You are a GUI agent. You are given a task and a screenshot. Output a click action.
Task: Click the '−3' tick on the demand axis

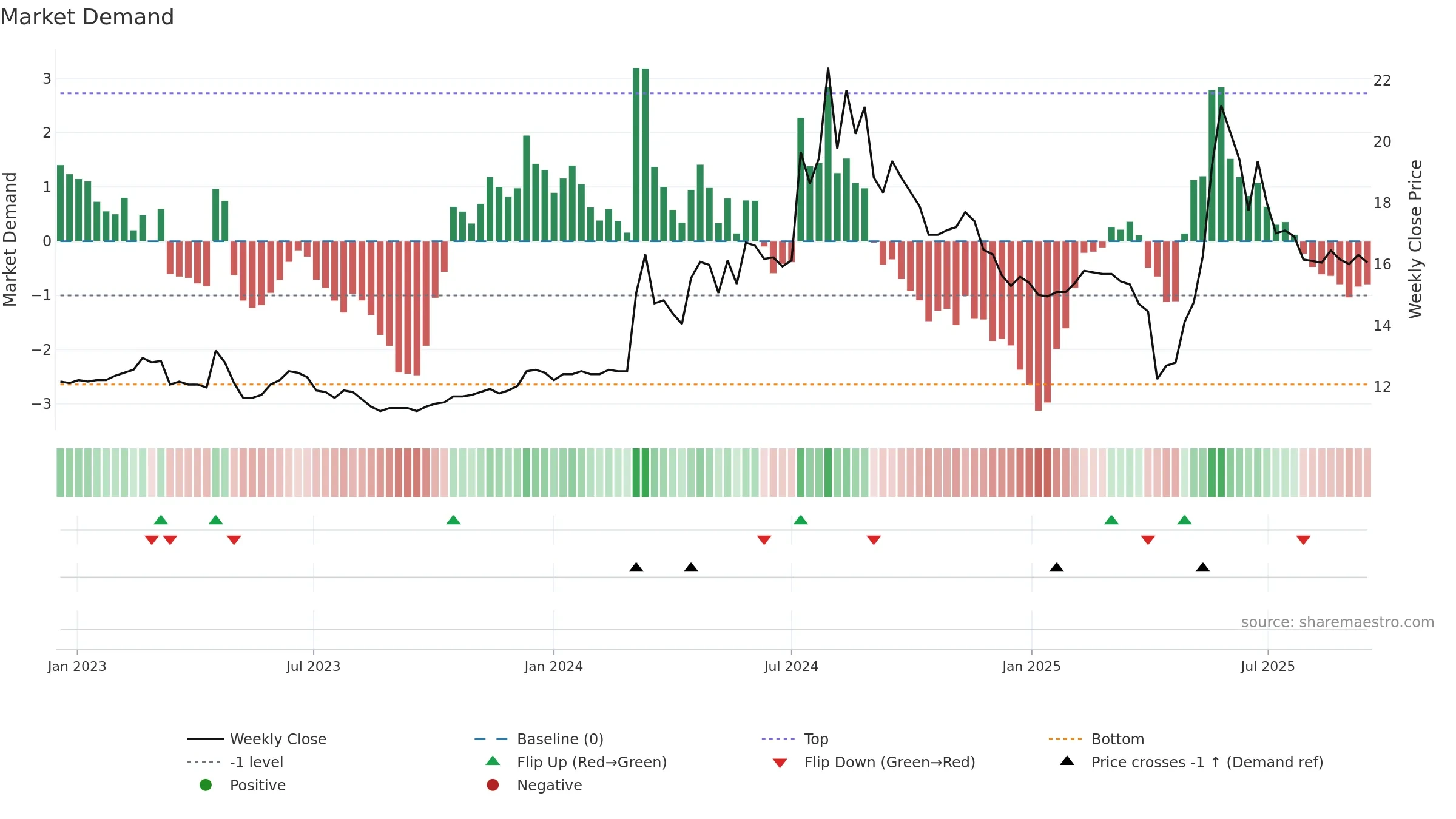point(41,403)
